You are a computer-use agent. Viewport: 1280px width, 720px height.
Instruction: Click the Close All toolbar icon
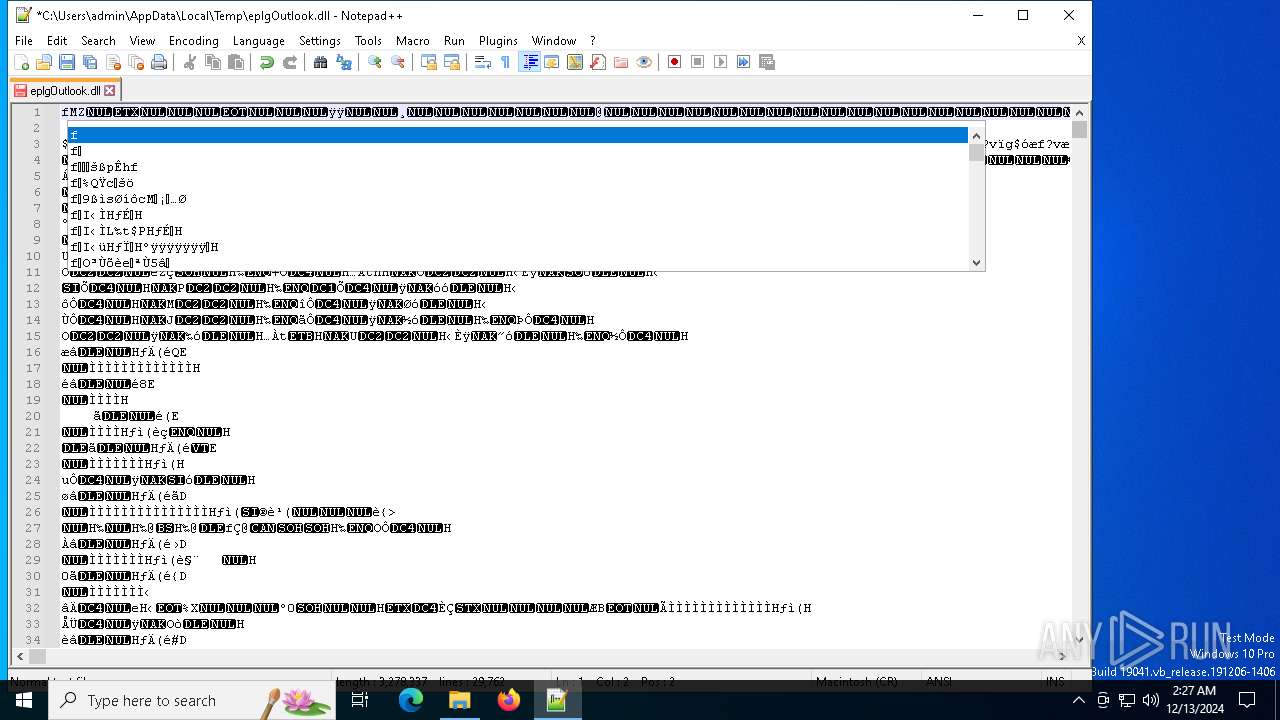pos(136,62)
